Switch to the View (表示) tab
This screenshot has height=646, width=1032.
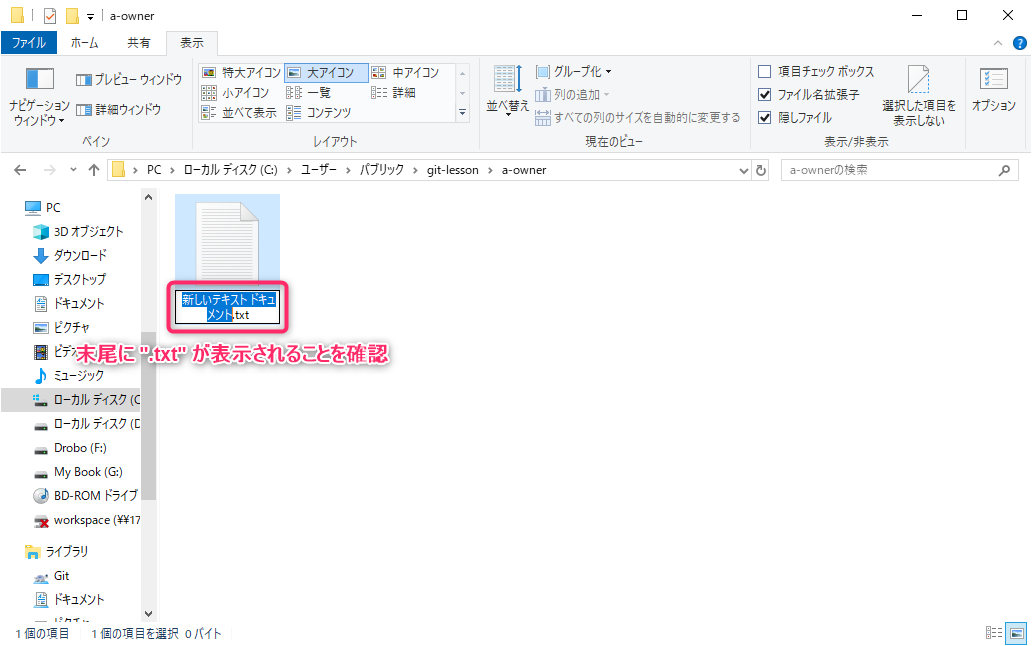point(192,43)
